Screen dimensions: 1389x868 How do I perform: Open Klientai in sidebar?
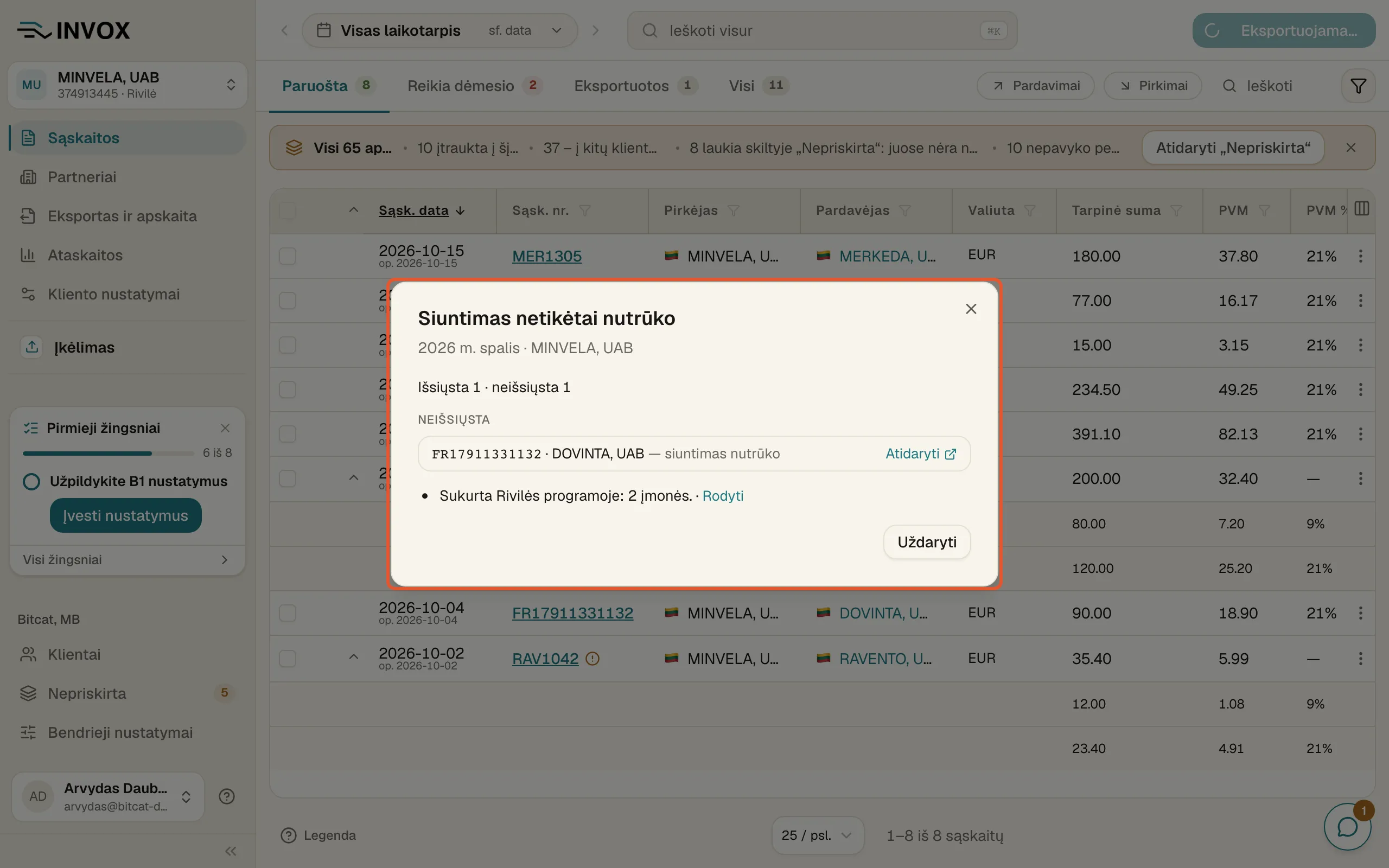point(128,654)
